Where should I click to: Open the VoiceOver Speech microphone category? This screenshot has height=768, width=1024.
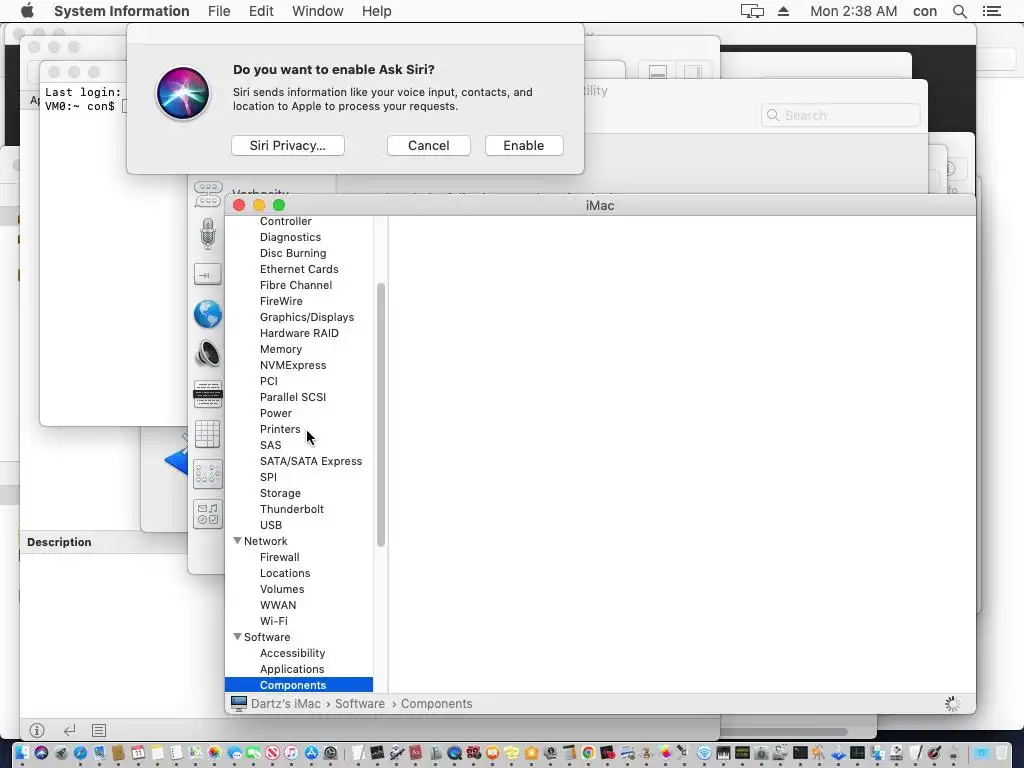208,234
